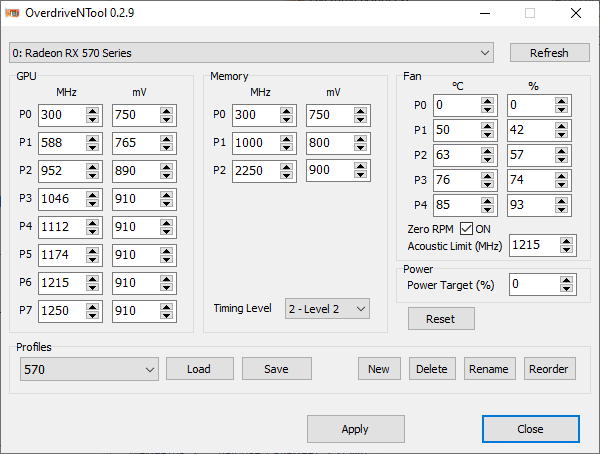Increase Fan P3 percent with up arrow
The width and height of the screenshot is (600, 454).
point(561,176)
